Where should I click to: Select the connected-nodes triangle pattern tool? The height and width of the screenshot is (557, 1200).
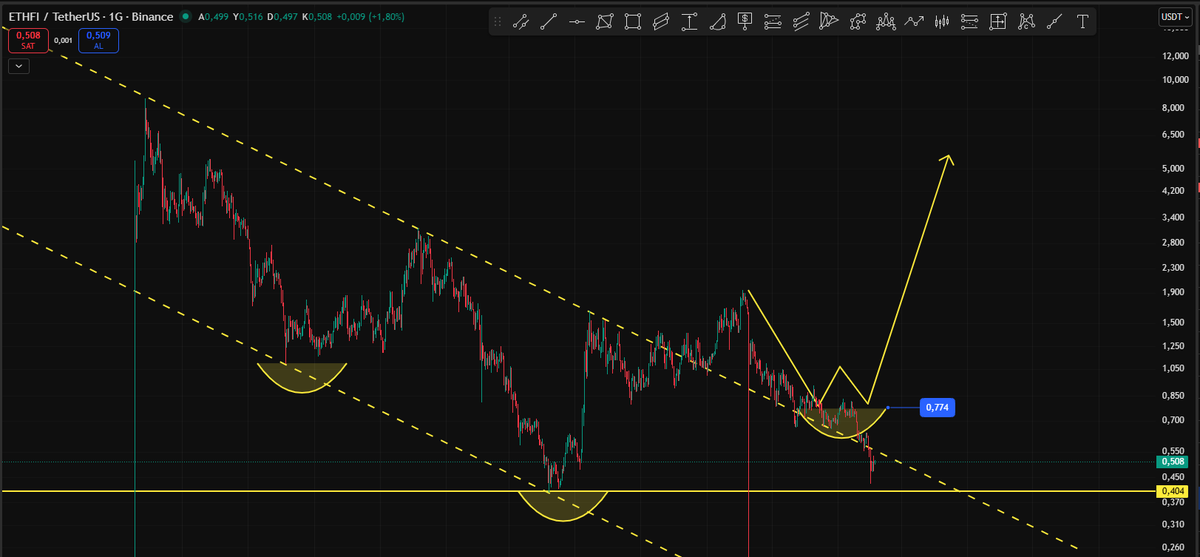pos(857,21)
